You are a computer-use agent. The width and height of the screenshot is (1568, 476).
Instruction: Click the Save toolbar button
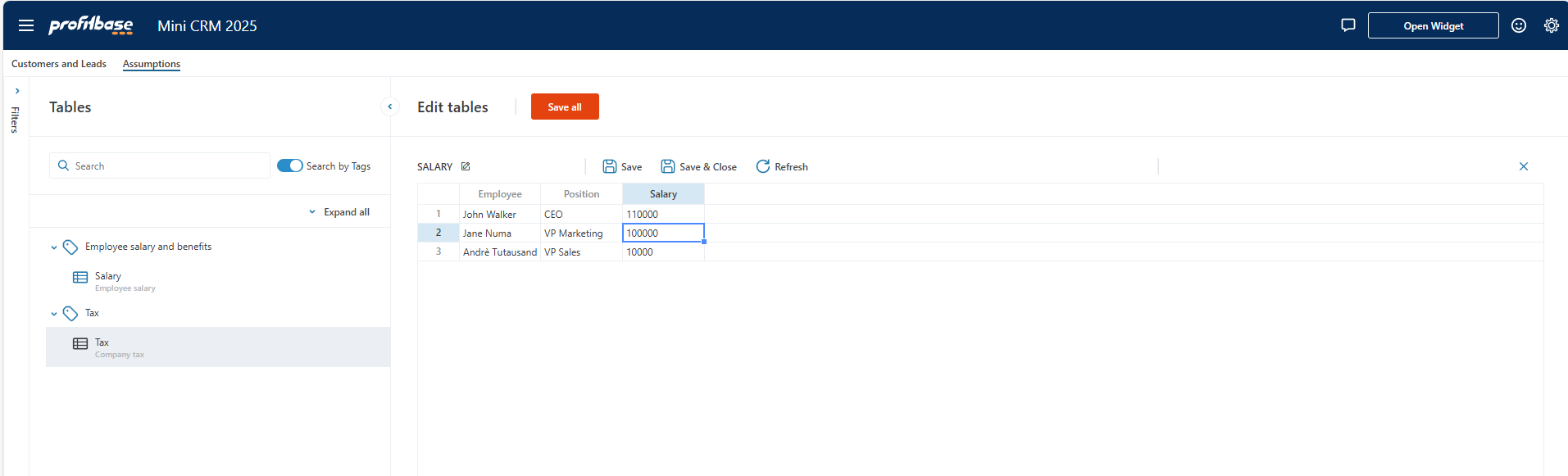click(x=622, y=166)
